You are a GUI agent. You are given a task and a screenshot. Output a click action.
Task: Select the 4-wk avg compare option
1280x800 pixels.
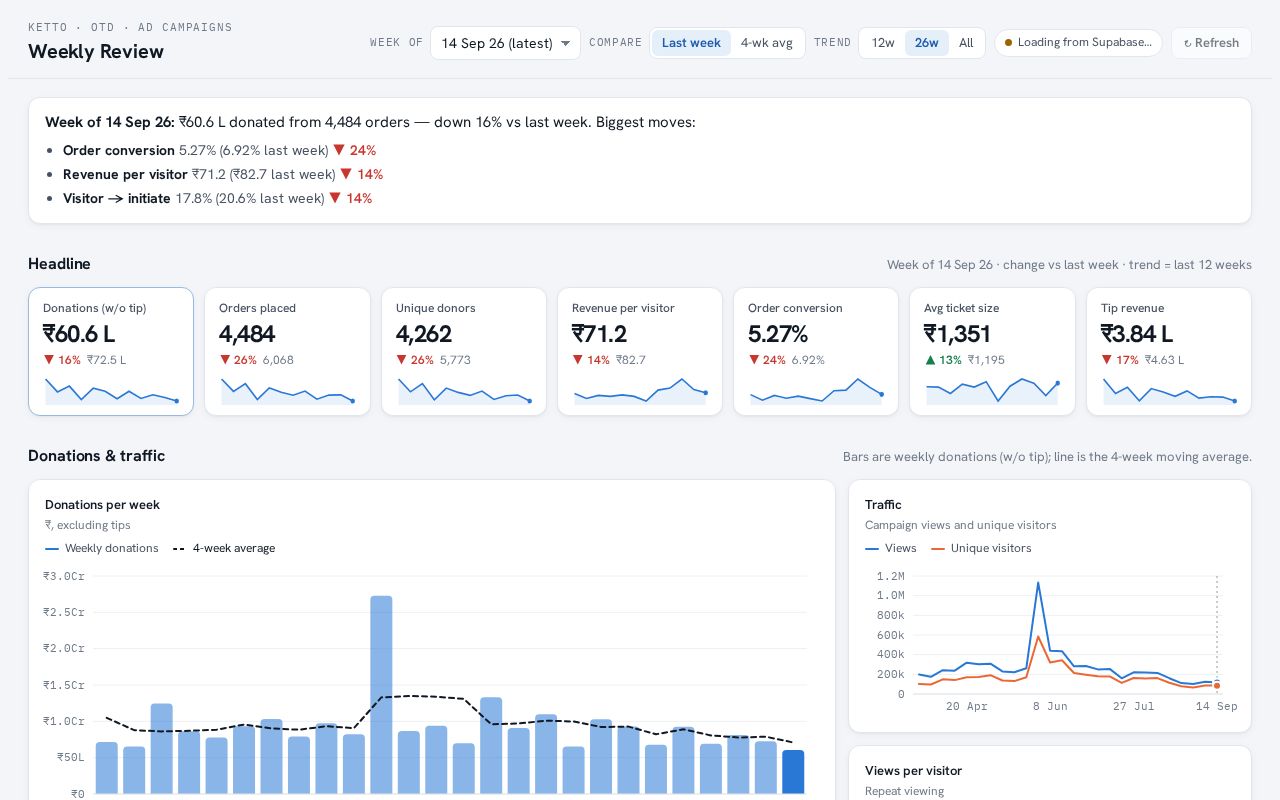(767, 43)
